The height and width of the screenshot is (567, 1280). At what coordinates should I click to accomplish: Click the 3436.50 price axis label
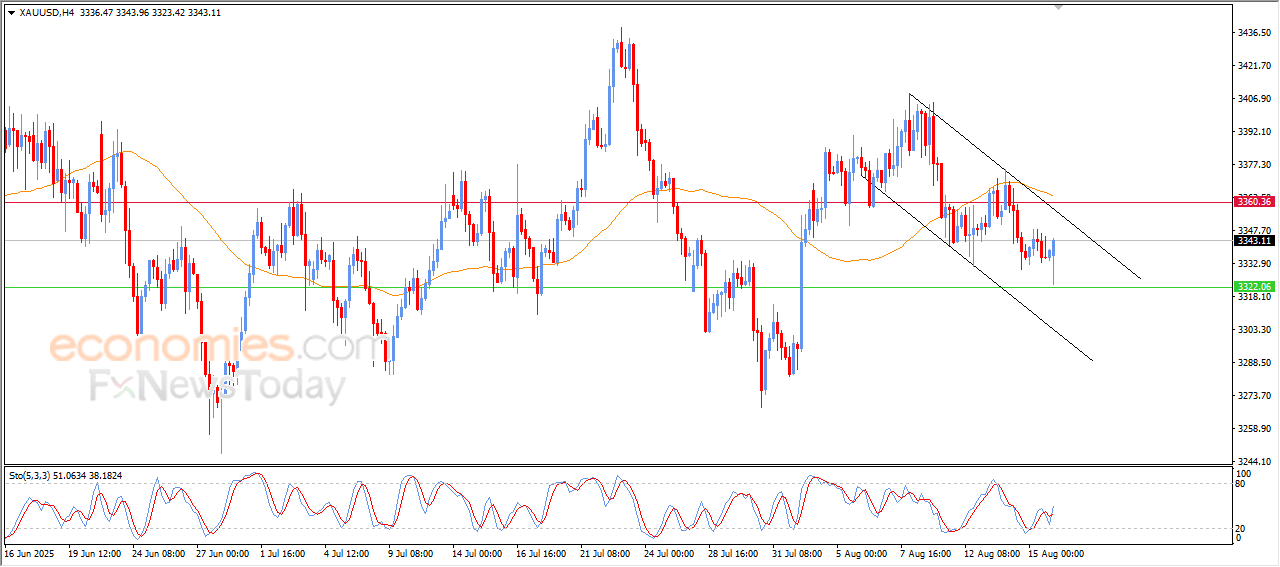pyautogui.click(x=1254, y=33)
